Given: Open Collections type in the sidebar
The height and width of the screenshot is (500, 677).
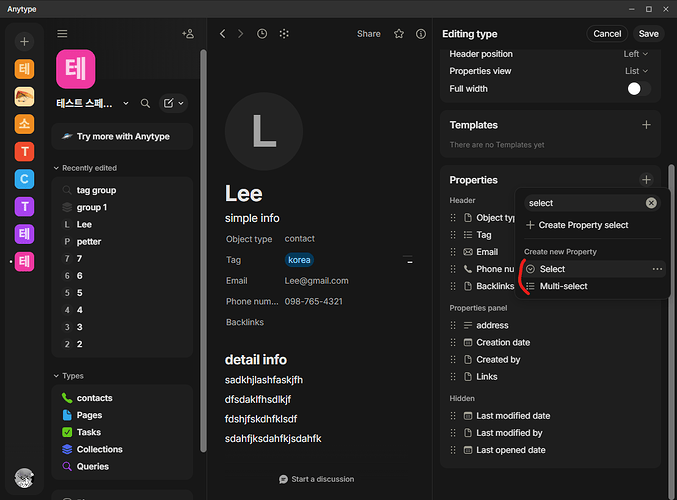Looking at the screenshot, I should [122, 449].
